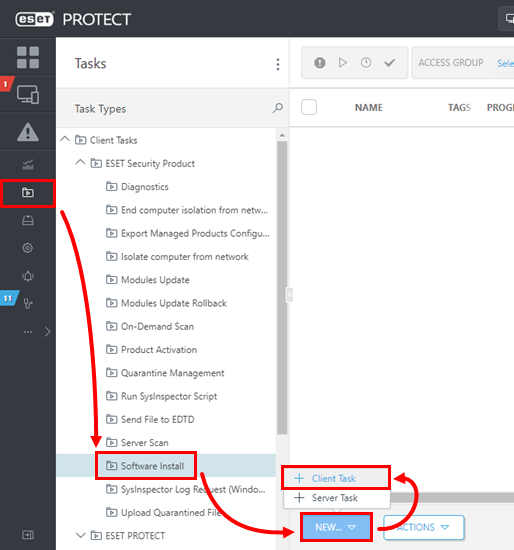Click the Select link beside Access Group
The height and width of the screenshot is (550, 514).
[x=505, y=63]
